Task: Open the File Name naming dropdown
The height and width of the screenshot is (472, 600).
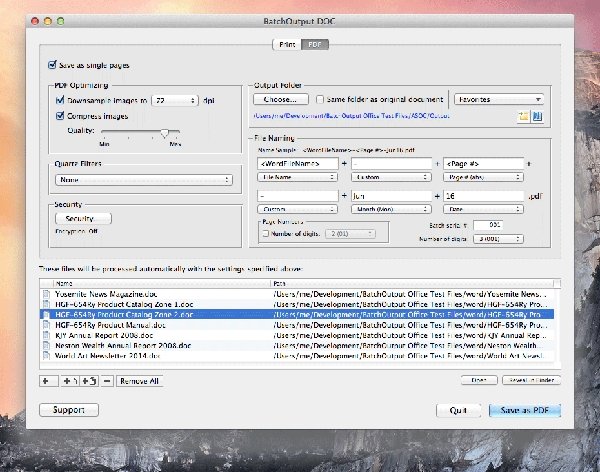Action: coord(297,177)
